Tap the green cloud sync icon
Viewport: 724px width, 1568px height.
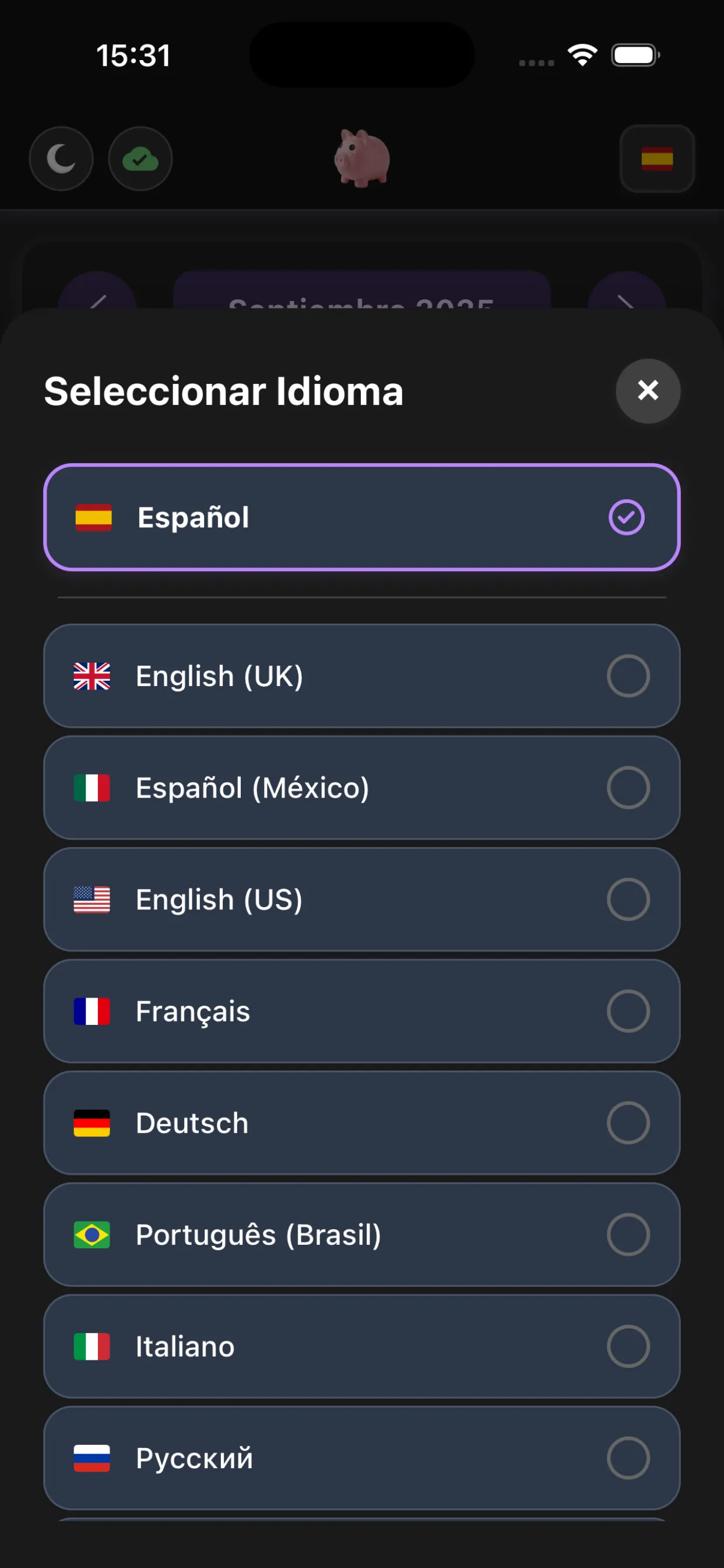pyautogui.click(x=140, y=159)
